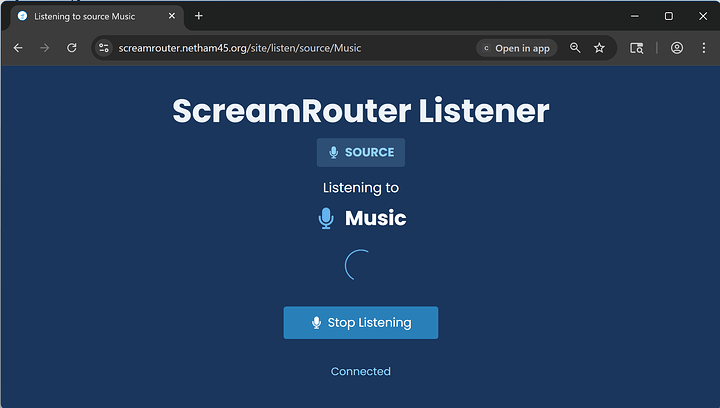
Task: Click the circular loading spinner
Action: (x=360, y=265)
